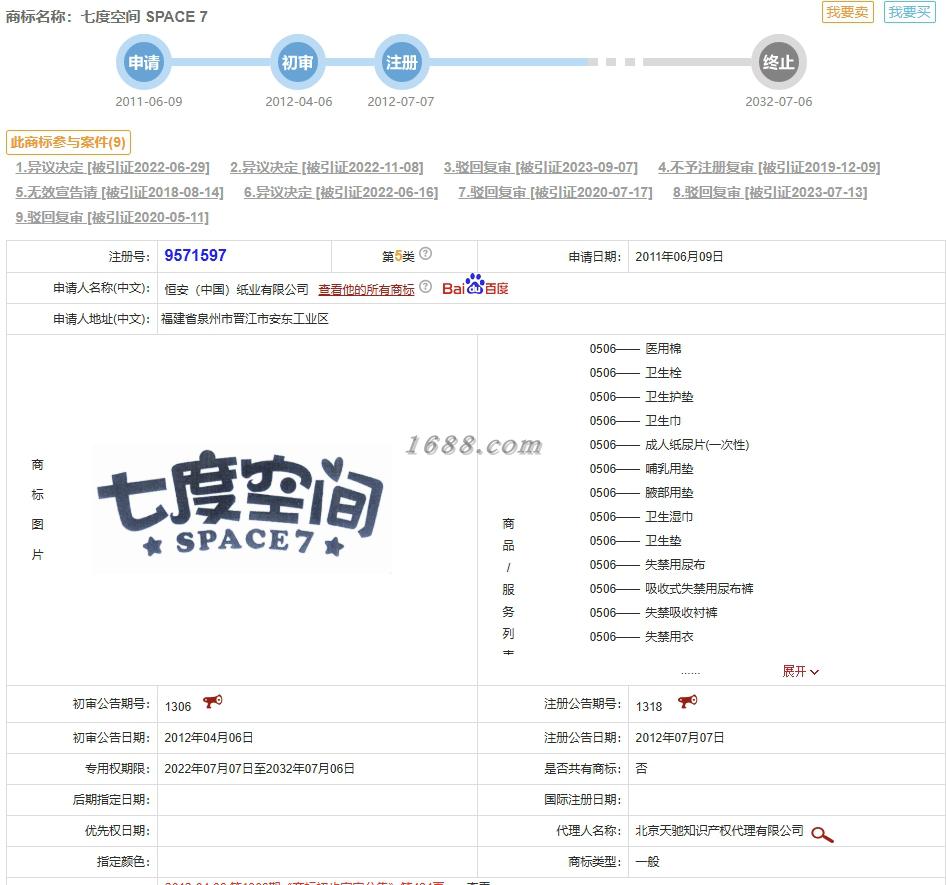Click the 注册 timeline circle
946x885 pixels.
(401, 62)
